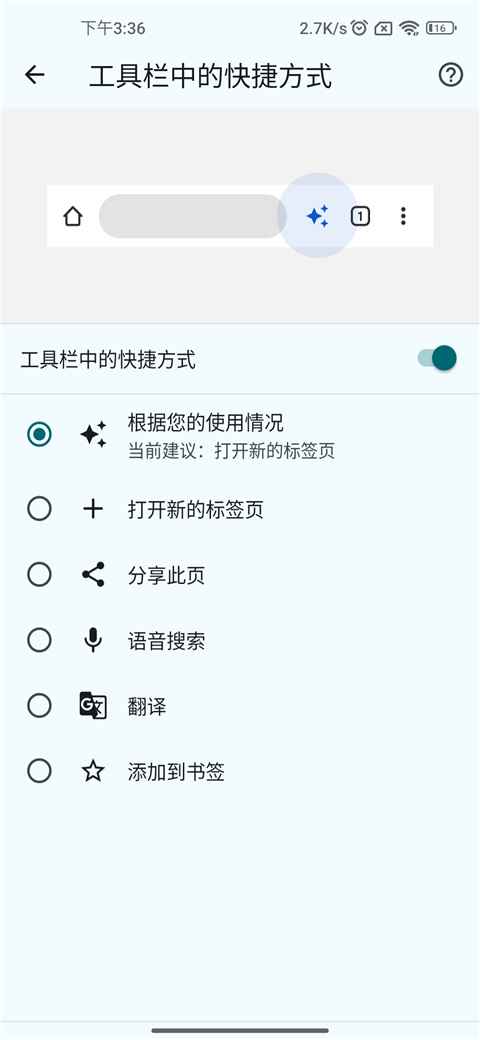Click the plus icon for new tab

coord(93,509)
